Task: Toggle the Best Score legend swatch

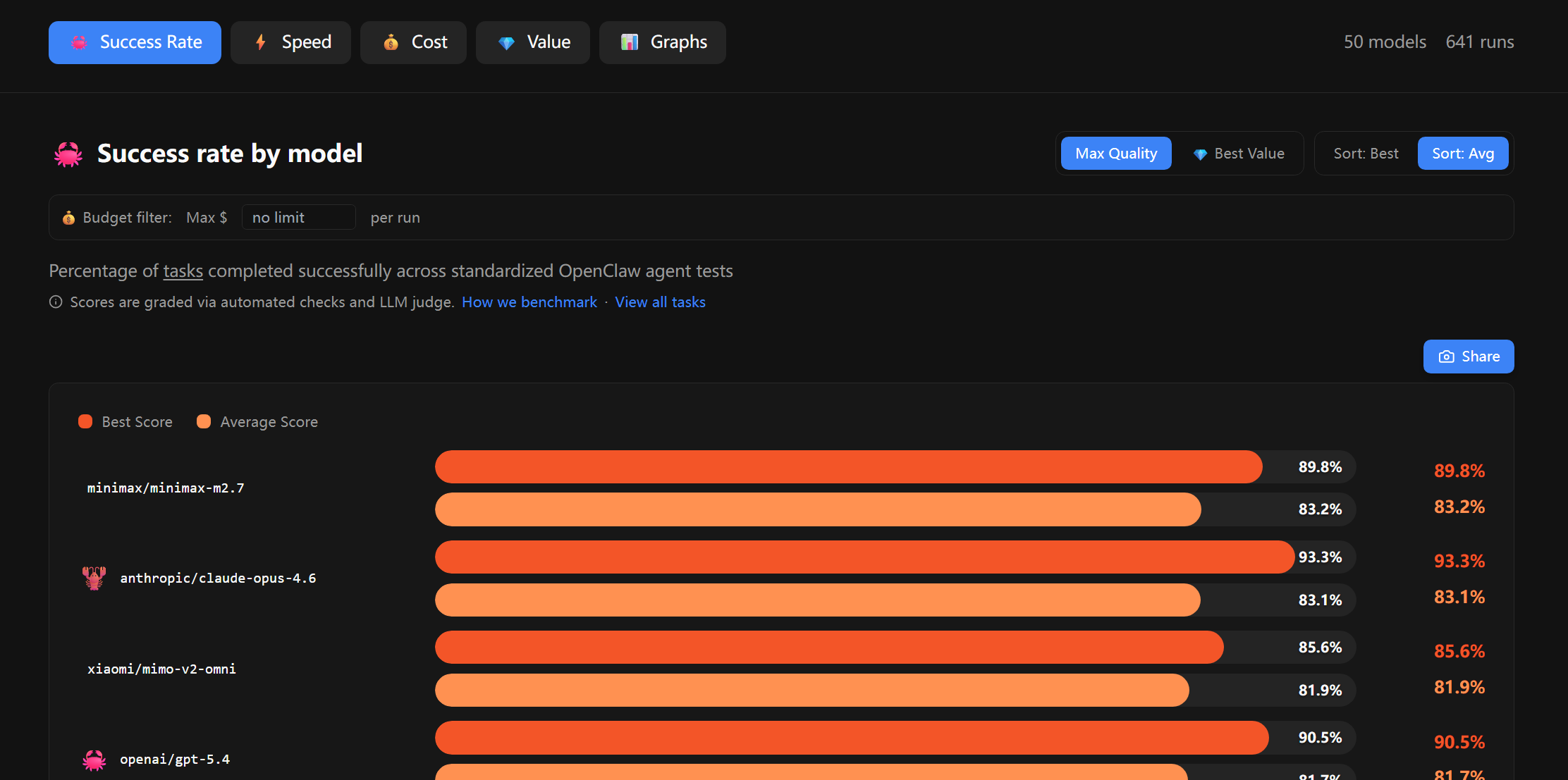Action: [x=85, y=421]
